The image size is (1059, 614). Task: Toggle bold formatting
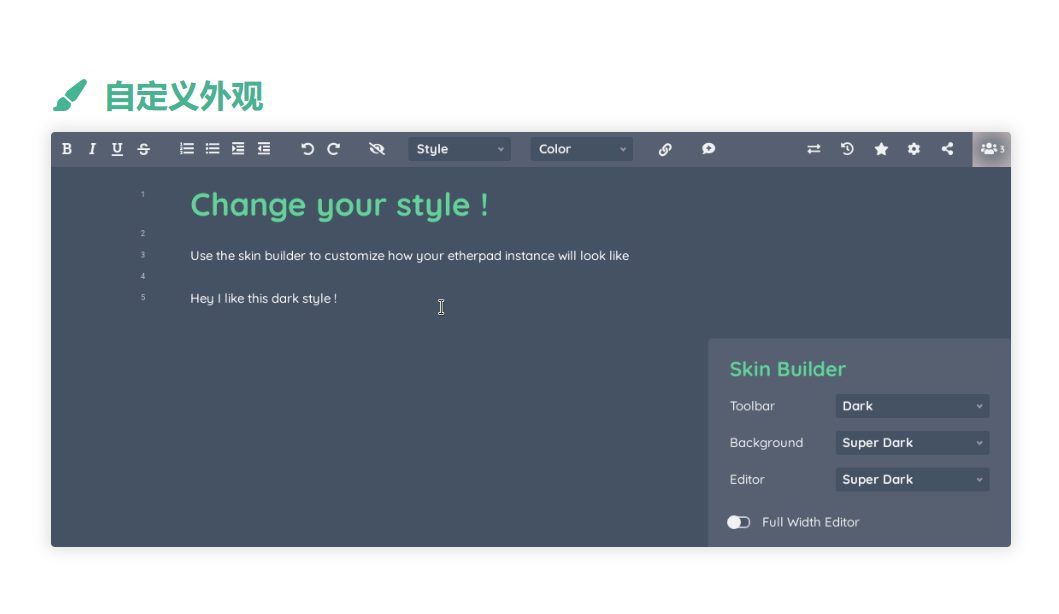[67, 149]
